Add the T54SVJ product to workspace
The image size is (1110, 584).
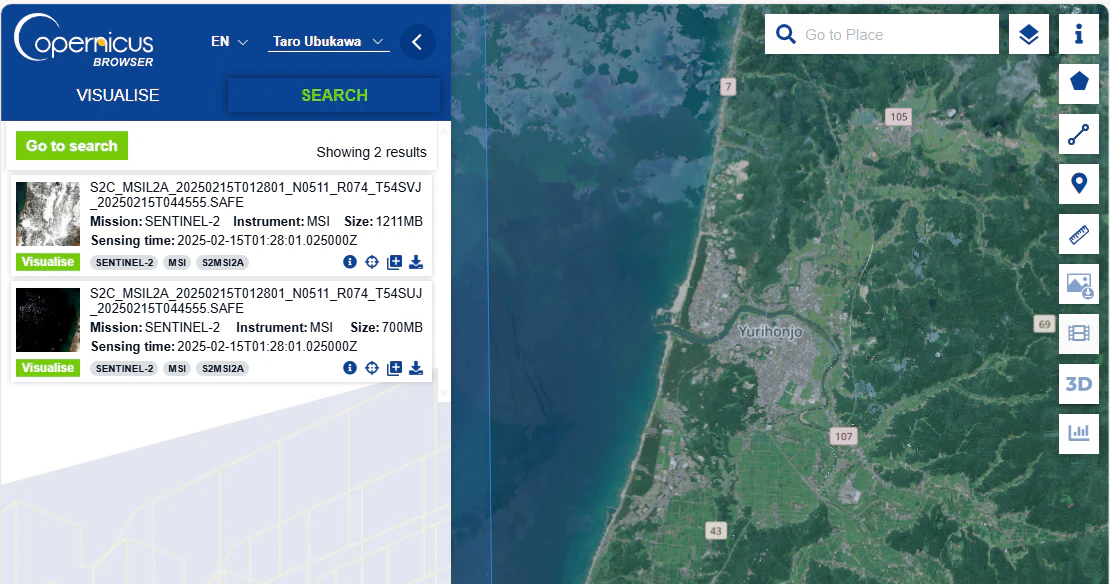394,263
